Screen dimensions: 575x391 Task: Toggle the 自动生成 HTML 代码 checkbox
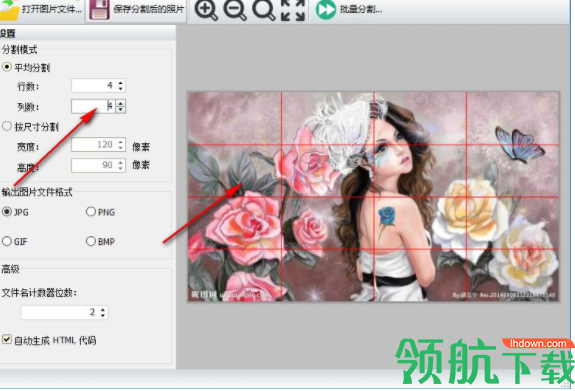coord(7,339)
